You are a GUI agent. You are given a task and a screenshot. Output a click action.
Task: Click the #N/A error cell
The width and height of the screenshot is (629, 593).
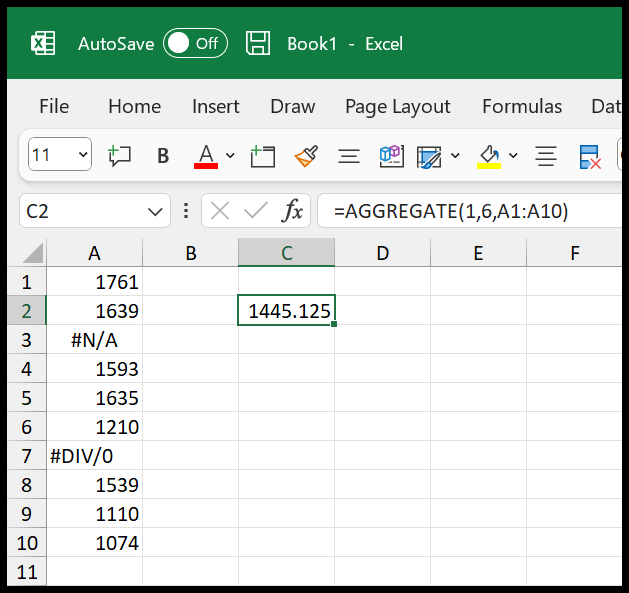point(94,340)
